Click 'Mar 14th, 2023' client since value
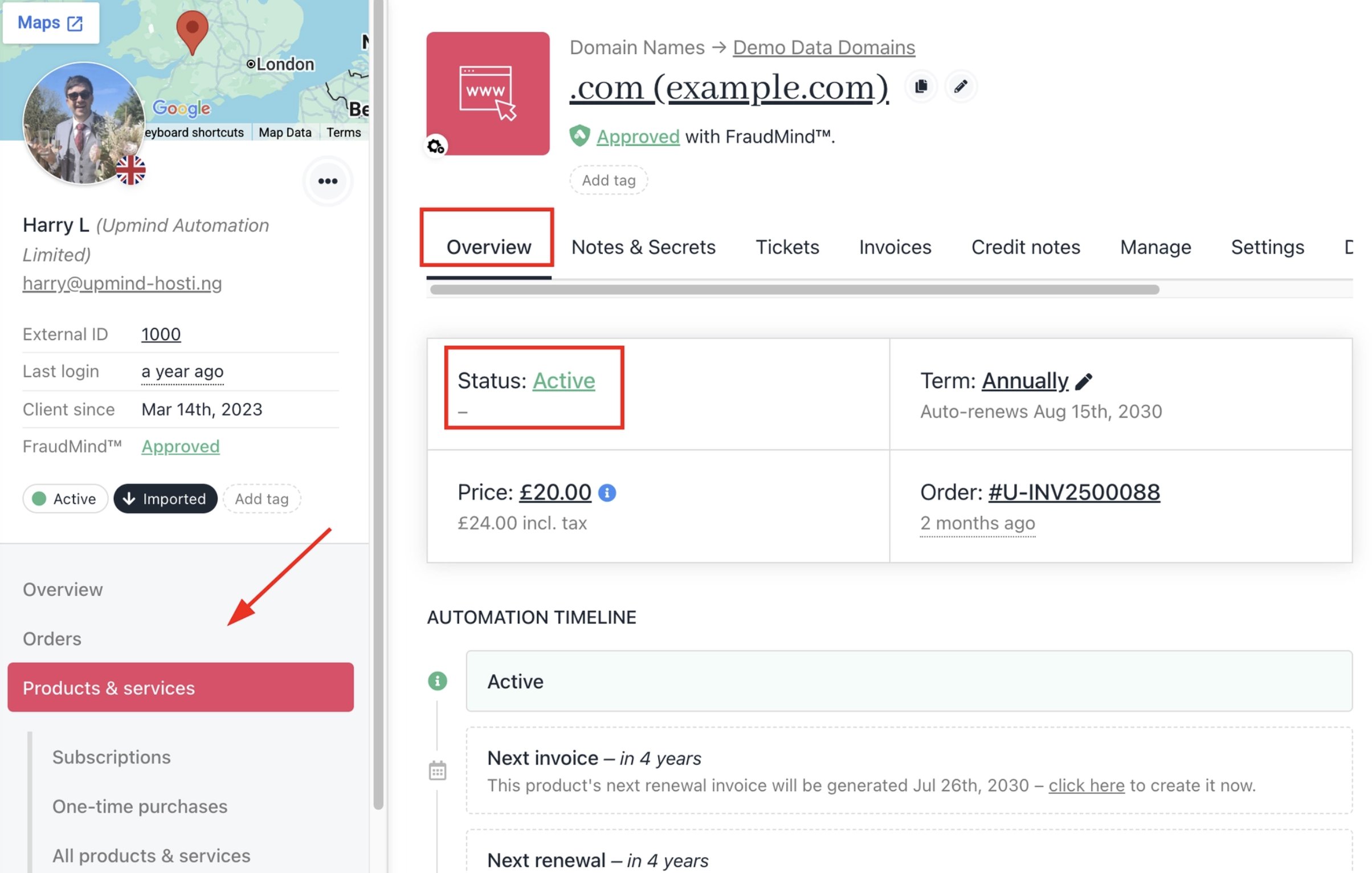1372x873 pixels. pyautogui.click(x=202, y=409)
